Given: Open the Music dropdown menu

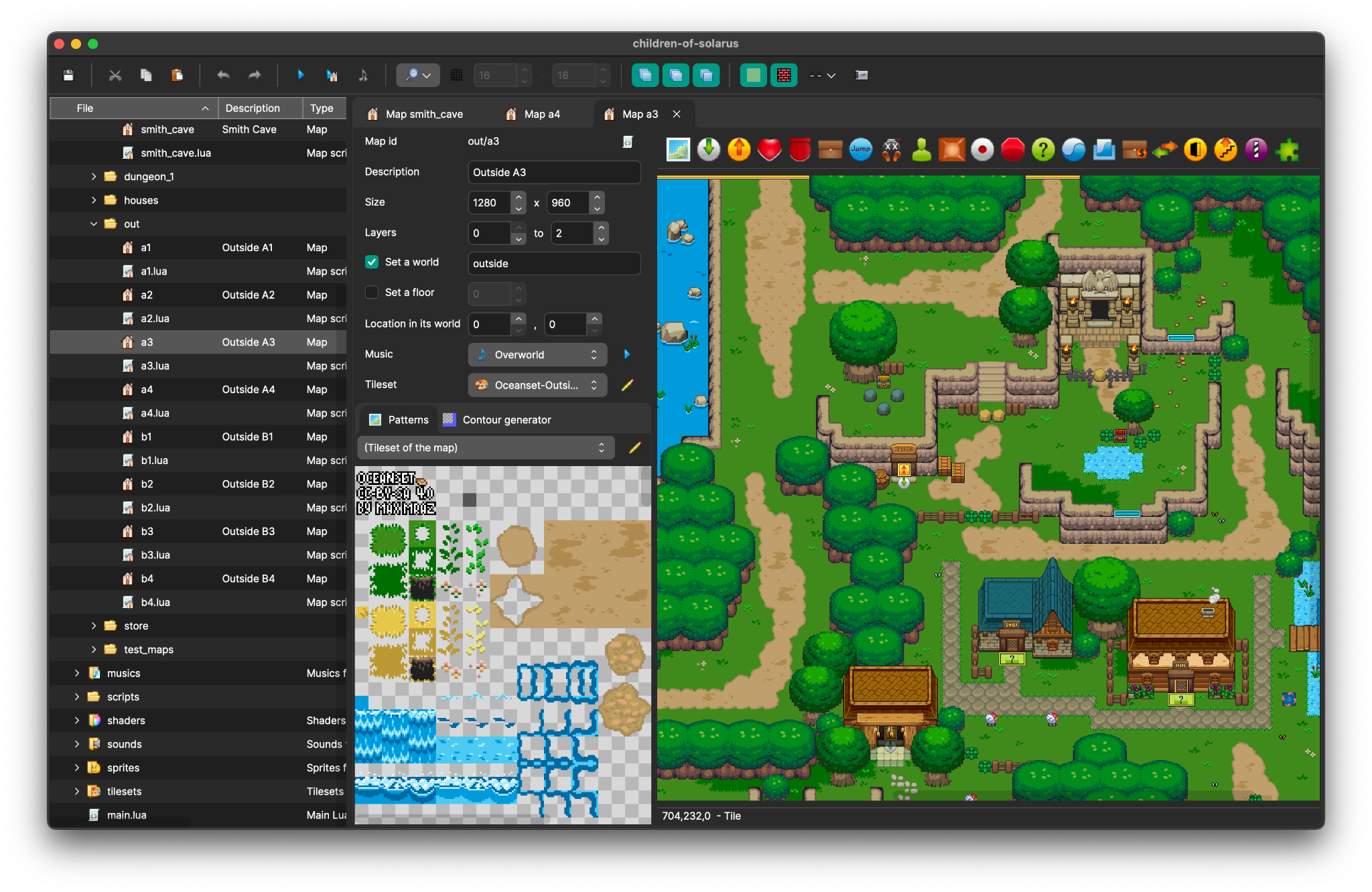Looking at the screenshot, I should [x=537, y=354].
